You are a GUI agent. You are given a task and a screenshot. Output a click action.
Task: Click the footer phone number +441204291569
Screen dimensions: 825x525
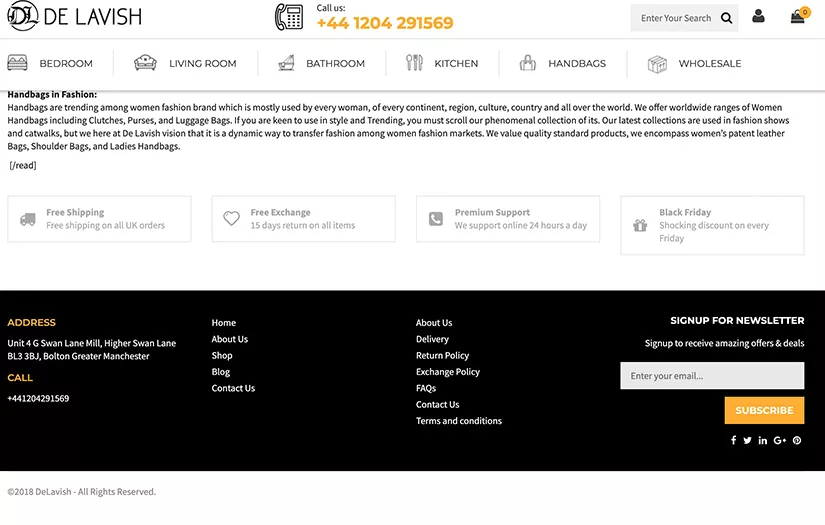[x=38, y=398]
